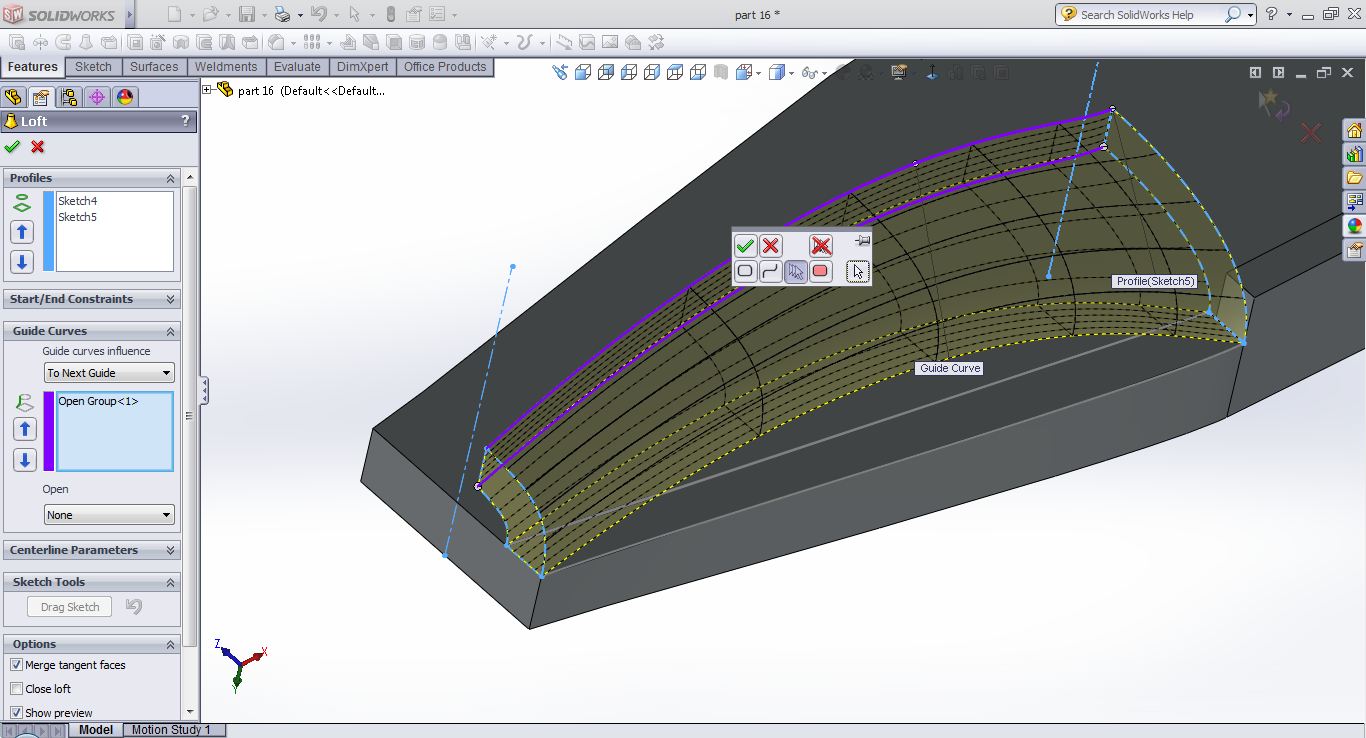
Task: Select Open Group<1> guide curve entry
Action: tap(98, 401)
